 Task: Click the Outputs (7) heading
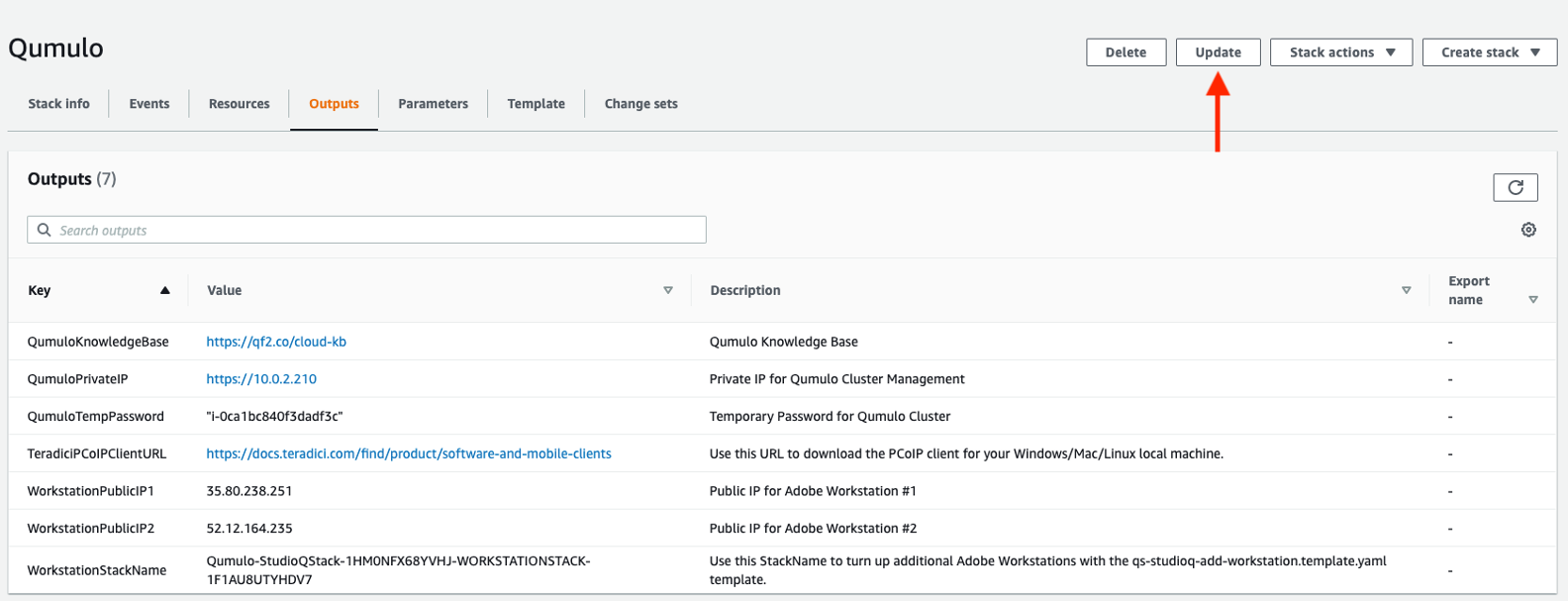tap(71, 179)
